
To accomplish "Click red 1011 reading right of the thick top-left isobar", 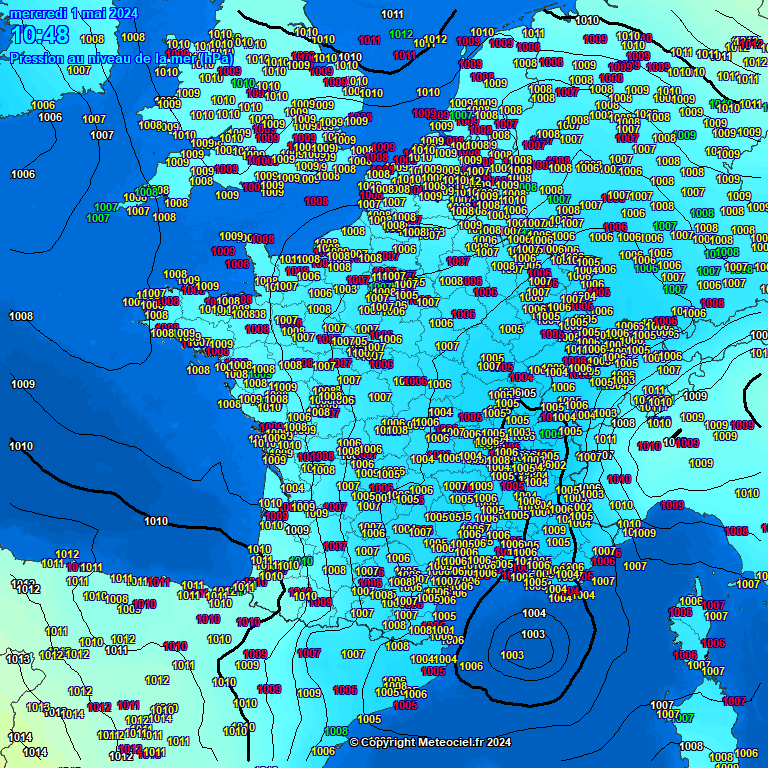I will tap(369, 40).
